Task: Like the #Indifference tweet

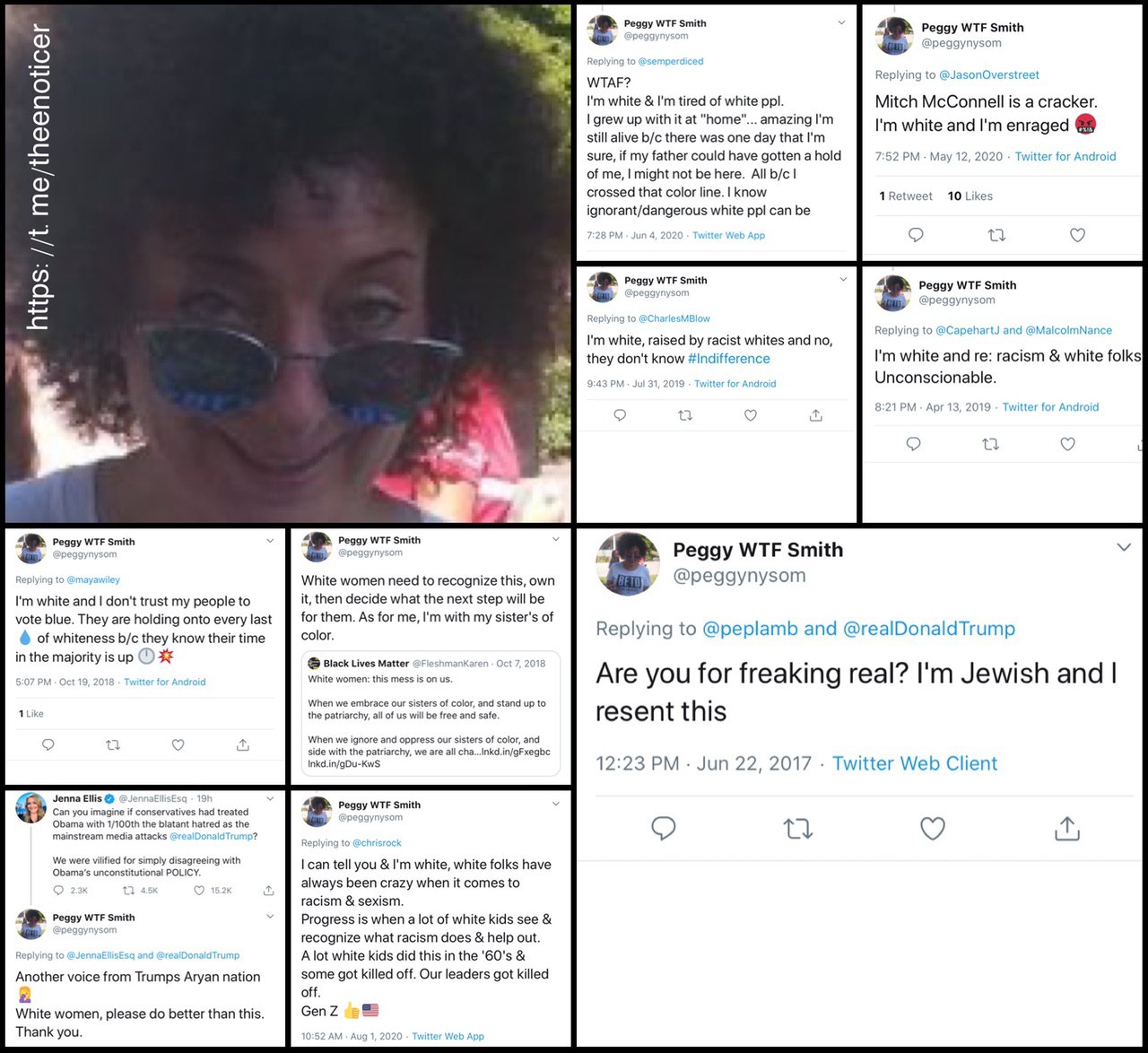Action: (751, 415)
